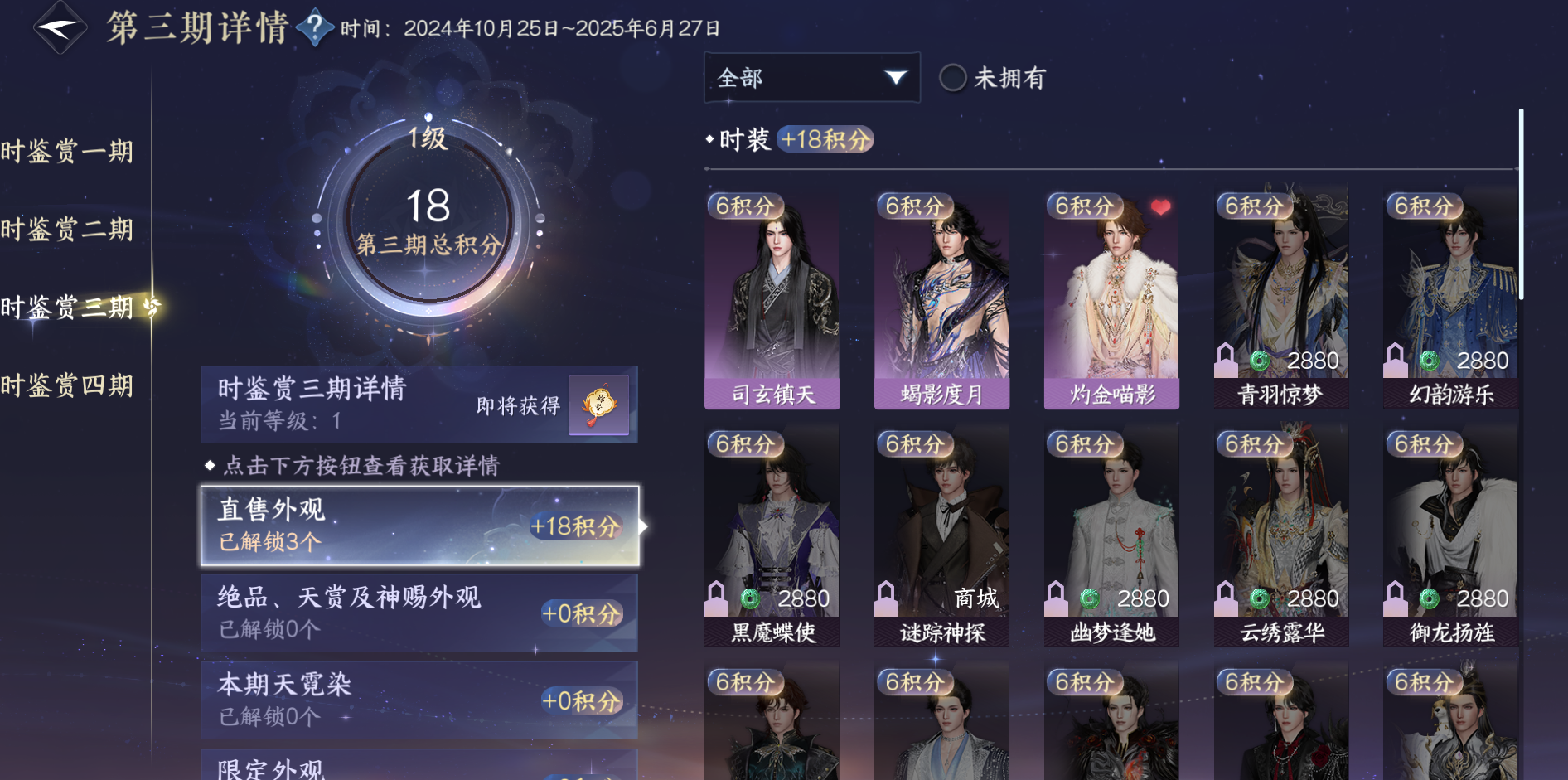The height and width of the screenshot is (780, 1568).
Task: Open the 全部 filter dropdown
Action: coord(811,78)
